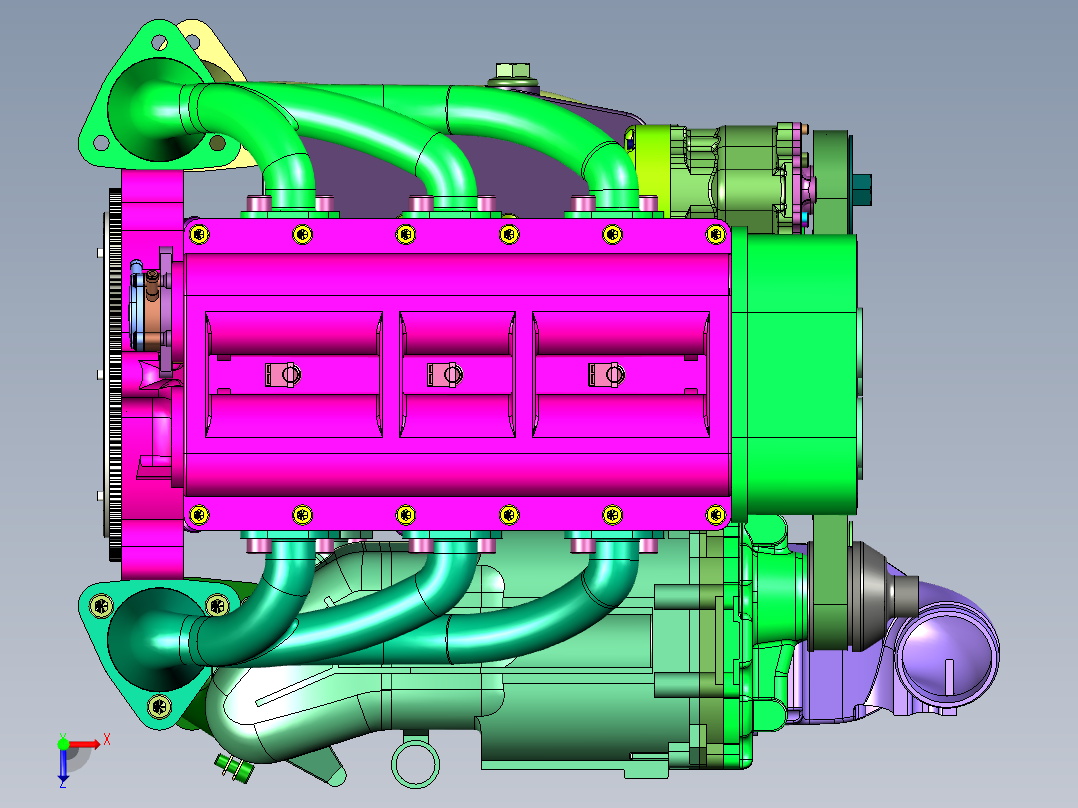The height and width of the screenshot is (808, 1078).
Task: Click the green Y axis dot of the triad
Action: point(63,744)
